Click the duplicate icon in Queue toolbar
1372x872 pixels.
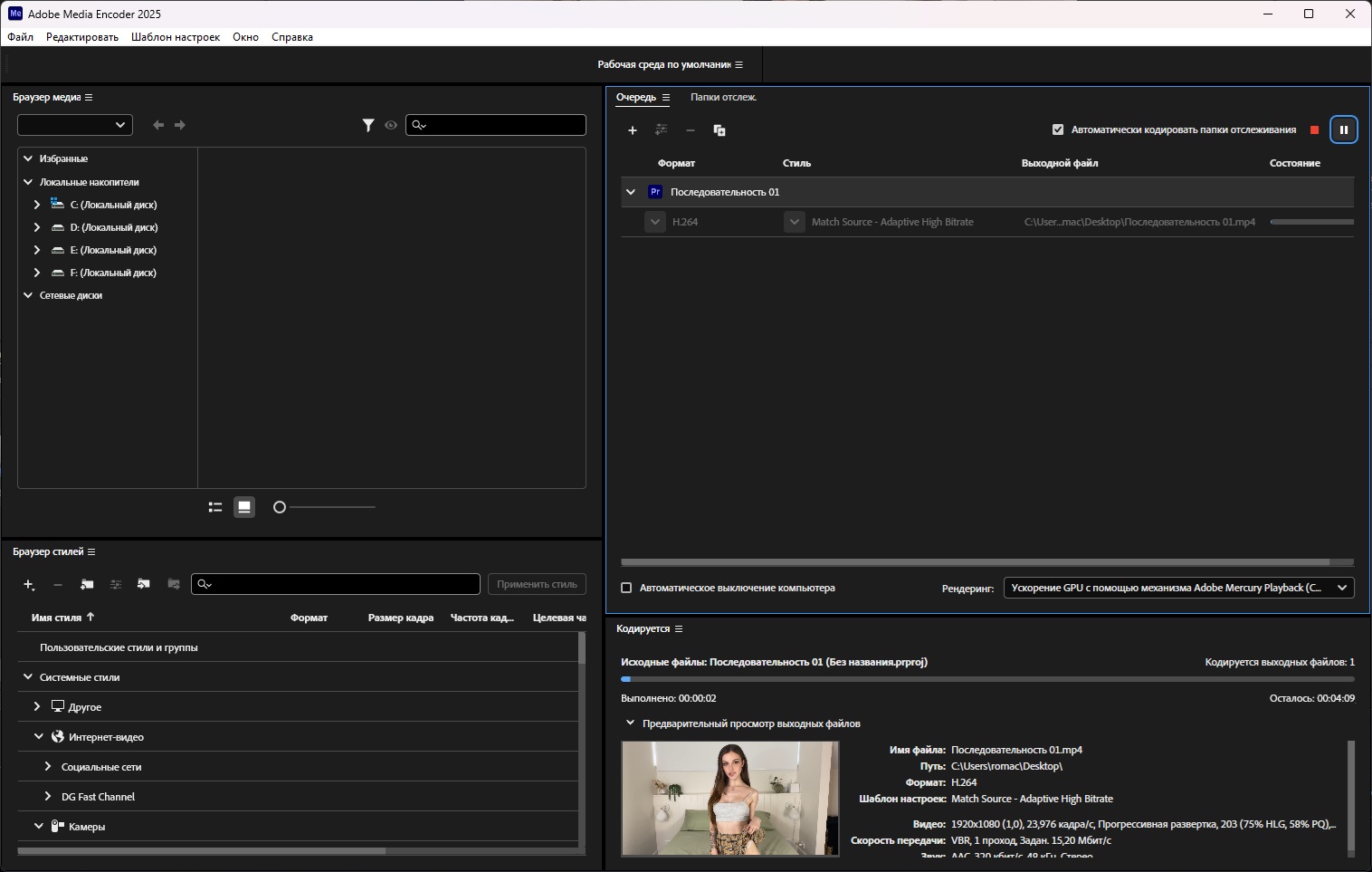(x=719, y=130)
